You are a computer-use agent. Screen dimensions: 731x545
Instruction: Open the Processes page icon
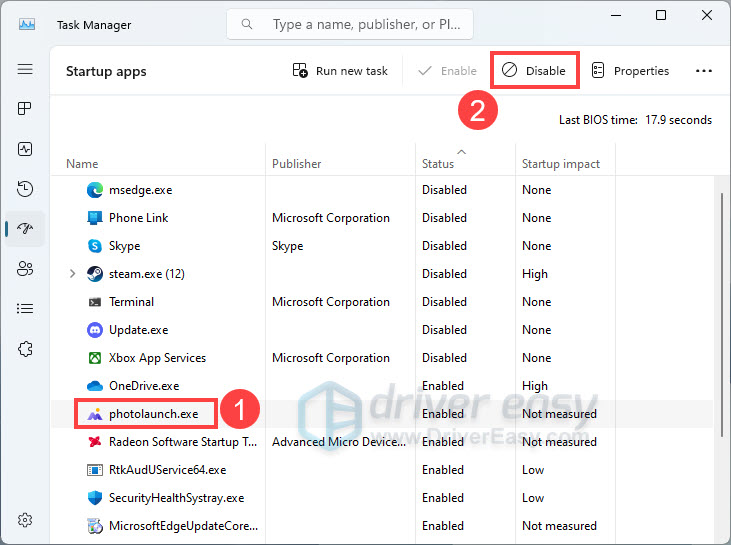point(25,109)
